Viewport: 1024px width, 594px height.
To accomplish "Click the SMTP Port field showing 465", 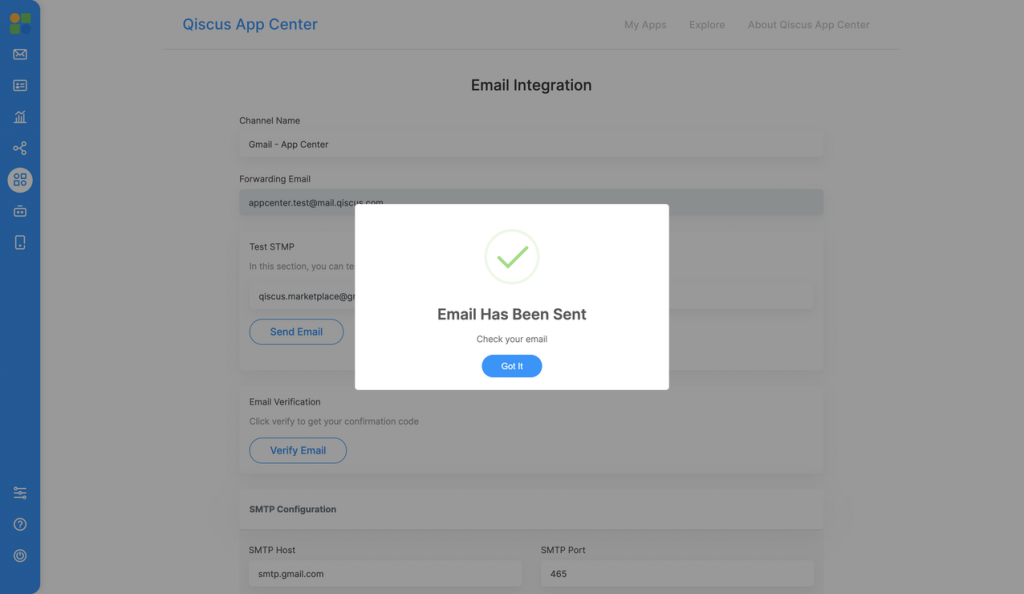I will click(677, 574).
